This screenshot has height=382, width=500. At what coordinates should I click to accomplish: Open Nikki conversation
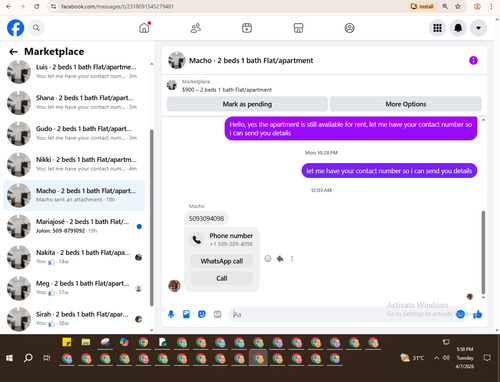[x=74, y=164]
